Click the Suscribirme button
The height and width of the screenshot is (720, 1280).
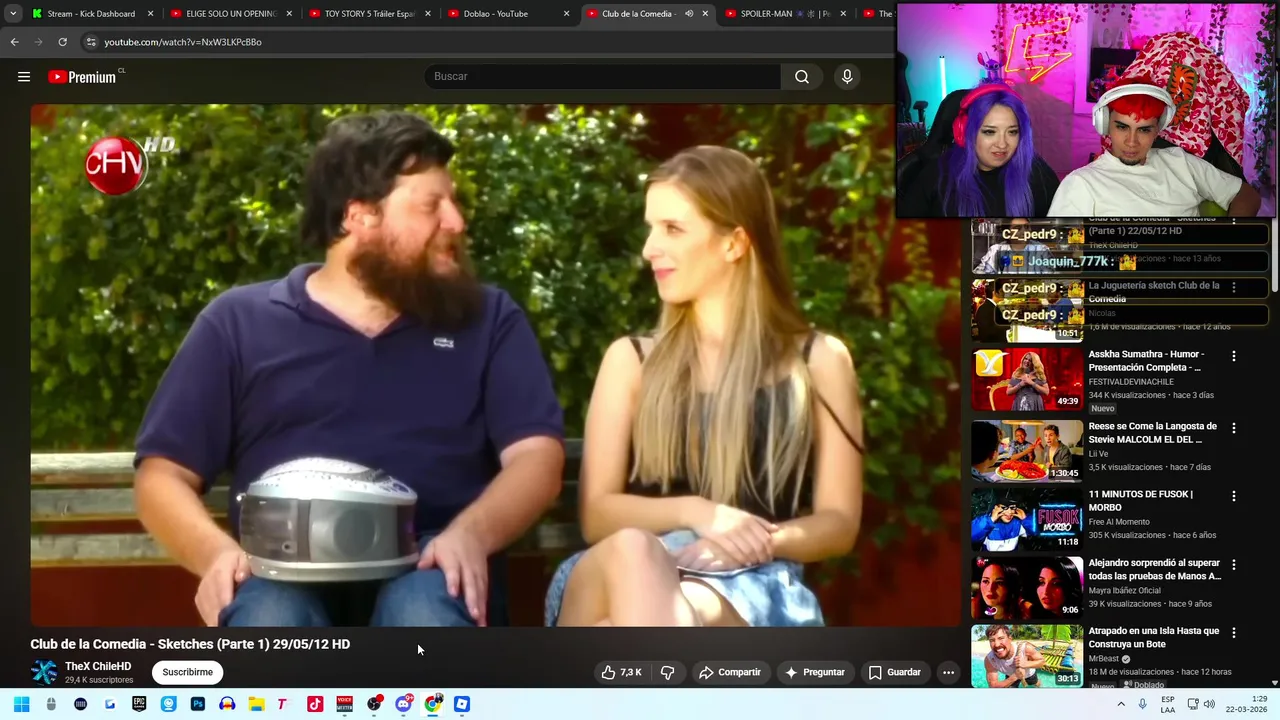click(187, 672)
